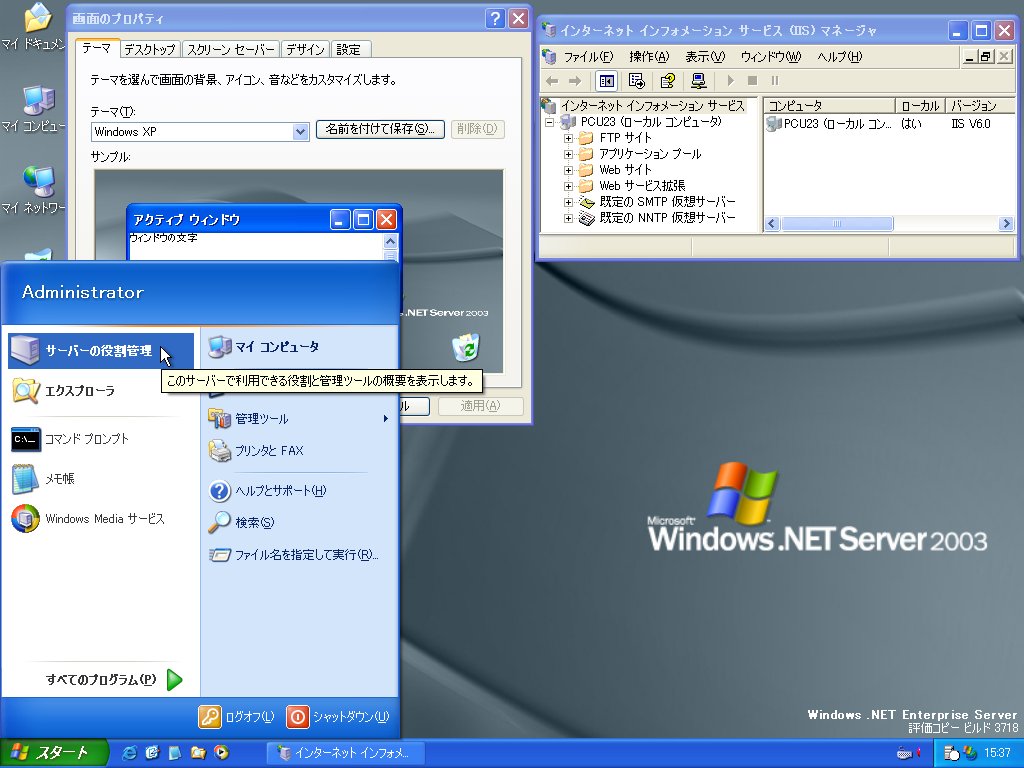
Task: Click the connect to computer icon in IIS toolbar
Action: pos(699,81)
